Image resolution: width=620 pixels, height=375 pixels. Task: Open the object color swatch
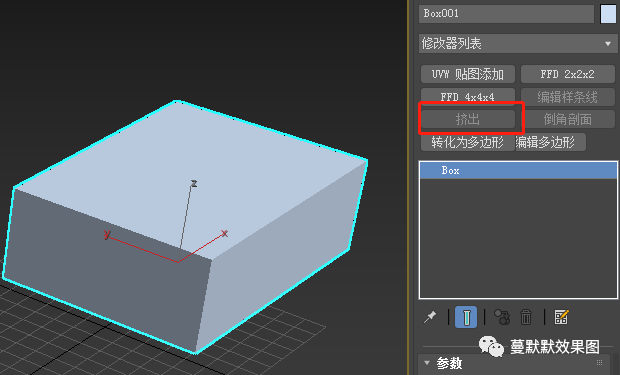click(608, 14)
